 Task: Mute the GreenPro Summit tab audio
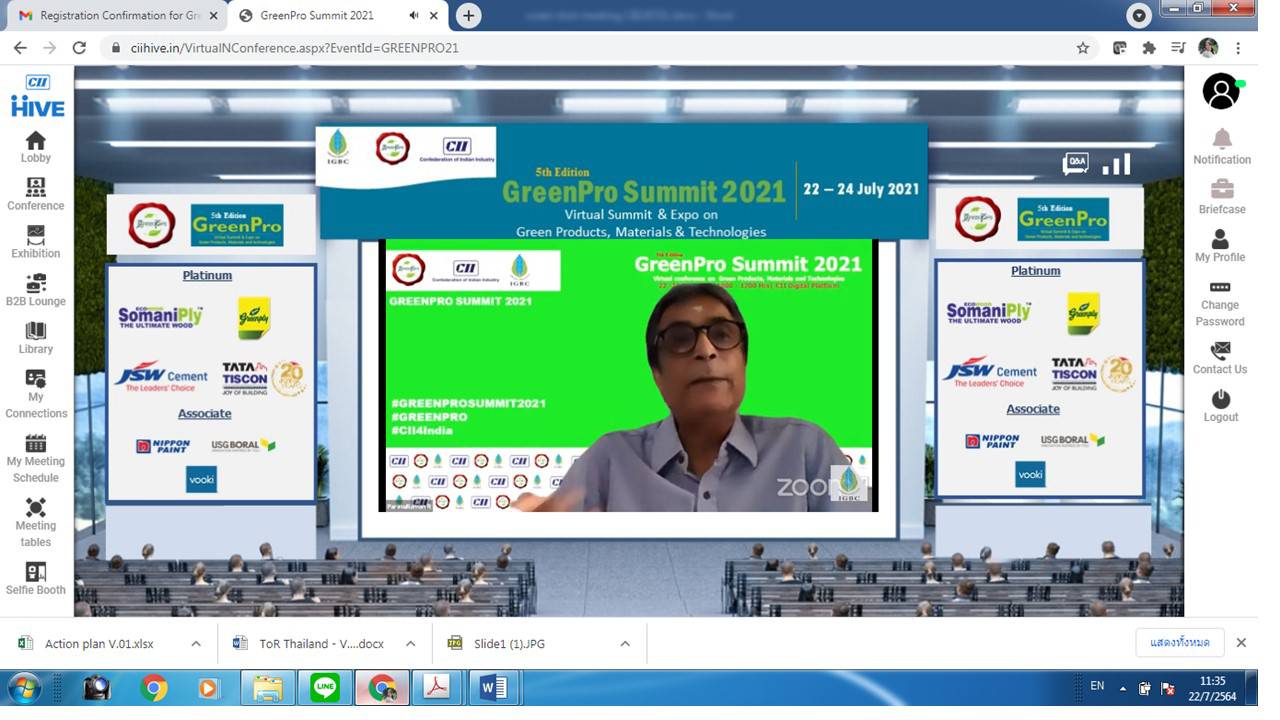(414, 15)
